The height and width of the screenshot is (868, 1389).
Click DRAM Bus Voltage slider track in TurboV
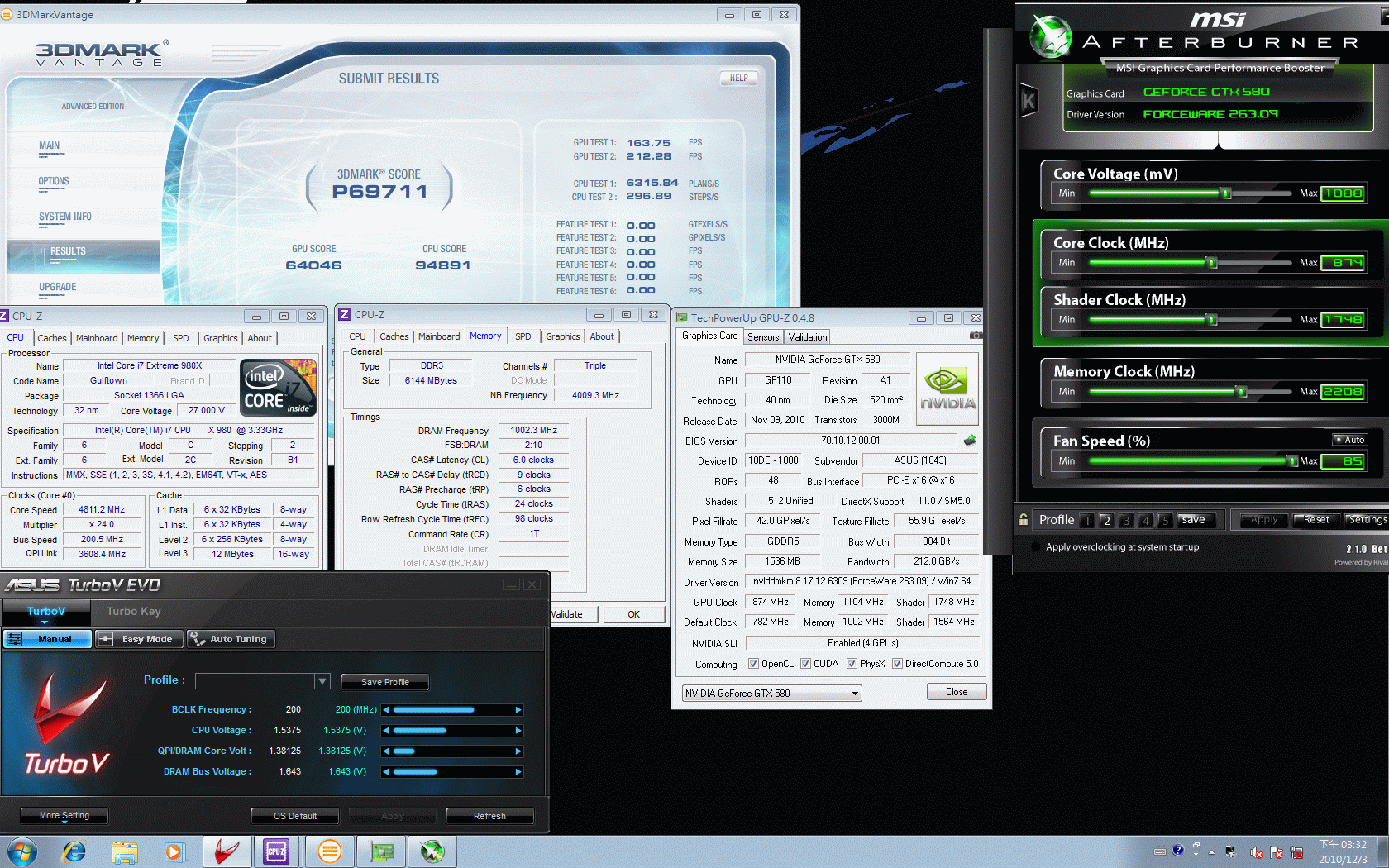(452, 772)
